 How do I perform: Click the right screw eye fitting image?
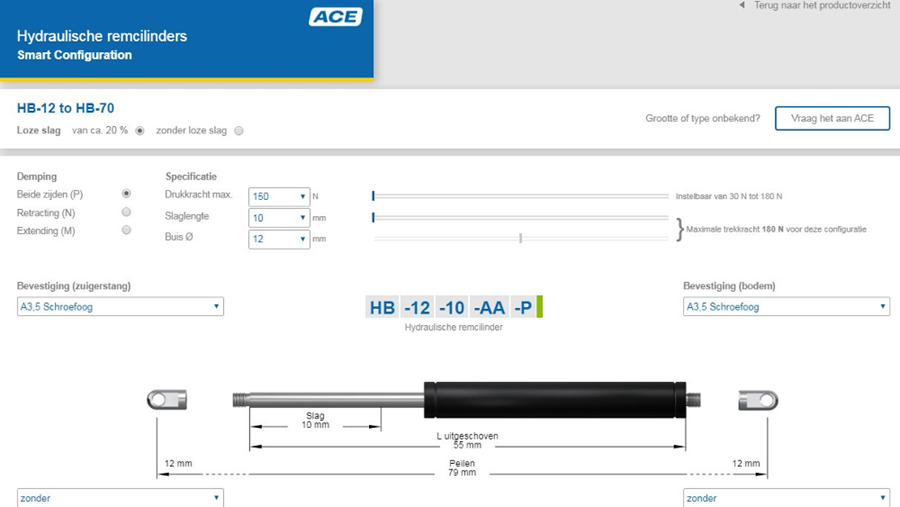[x=758, y=401]
